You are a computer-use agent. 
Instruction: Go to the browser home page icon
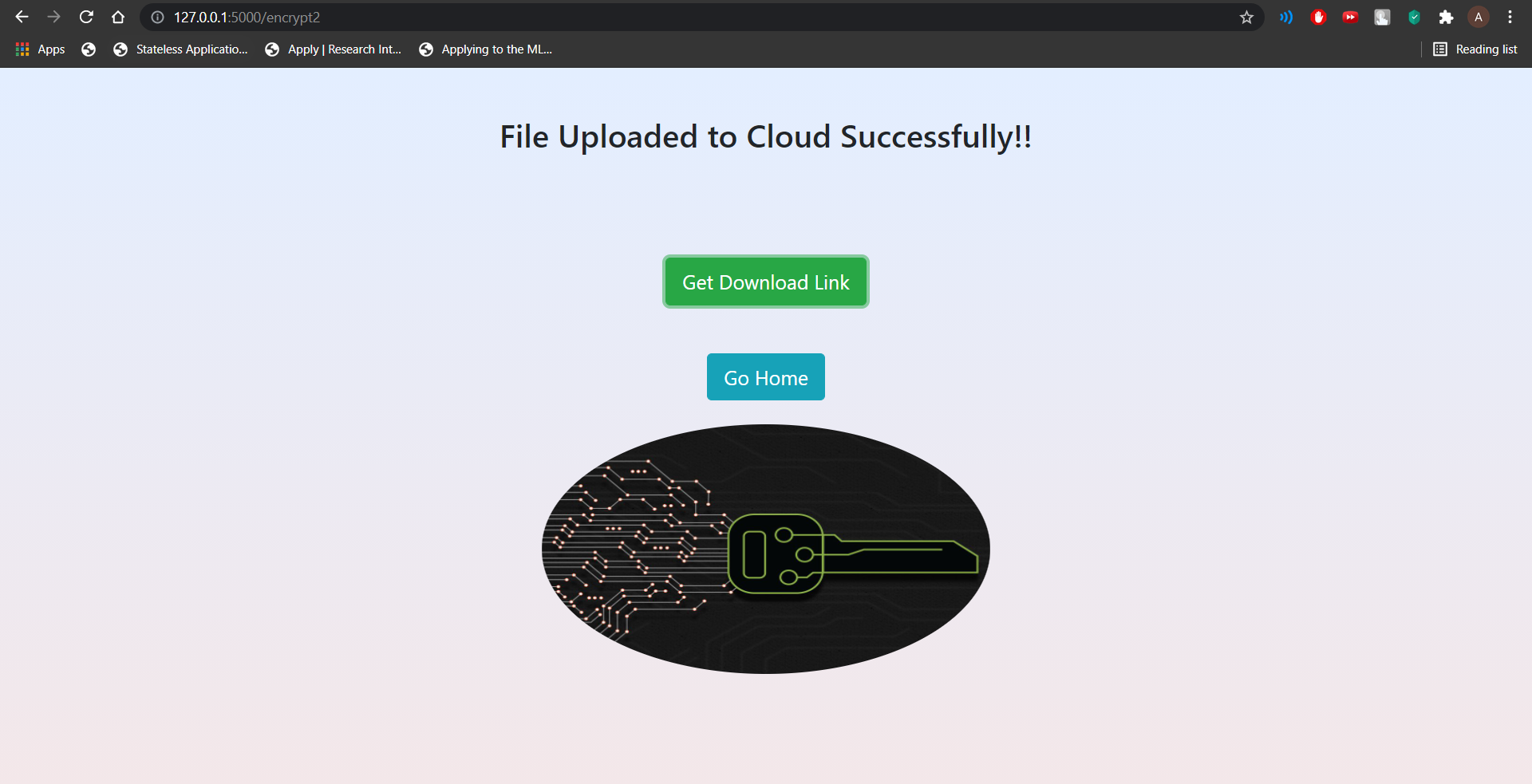[118, 17]
